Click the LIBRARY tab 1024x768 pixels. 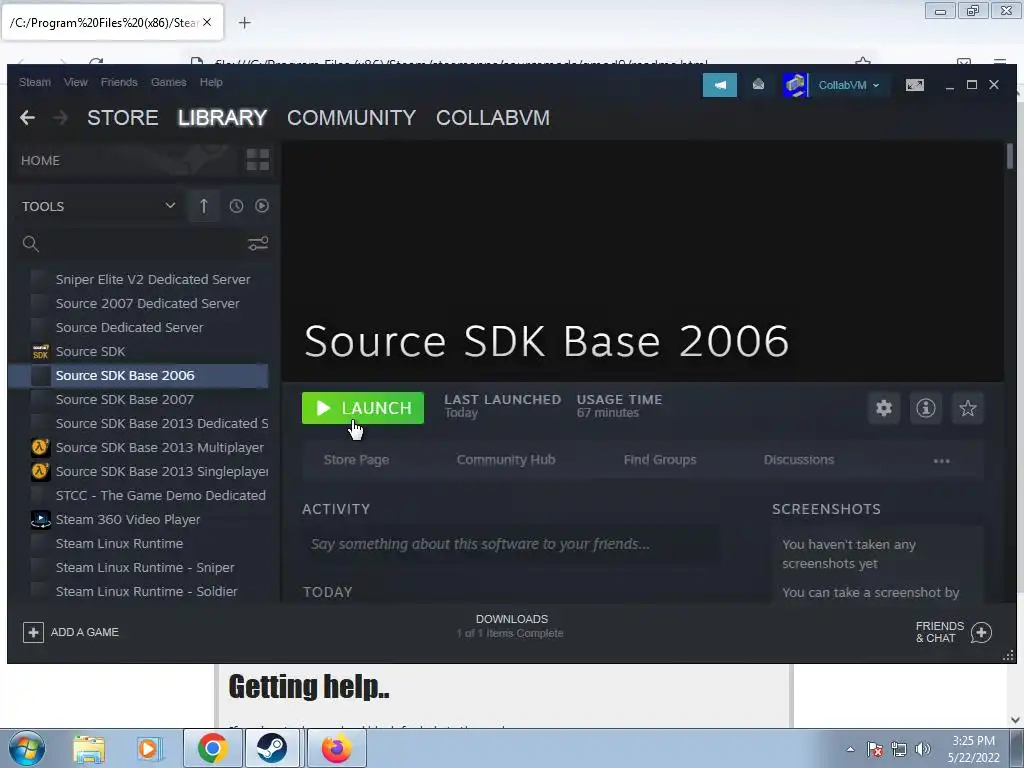click(x=223, y=118)
